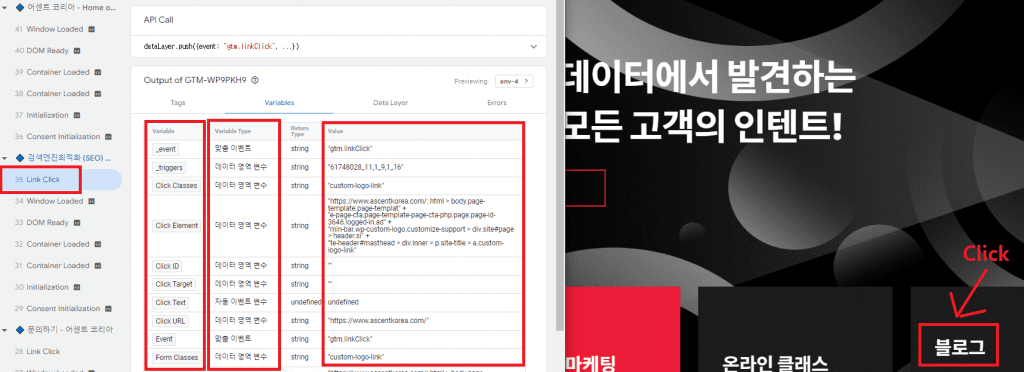Open the Click Classes variable chip
Image resolution: width=1024 pixels, height=372 pixels.
pyautogui.click(x=176, y=185)
